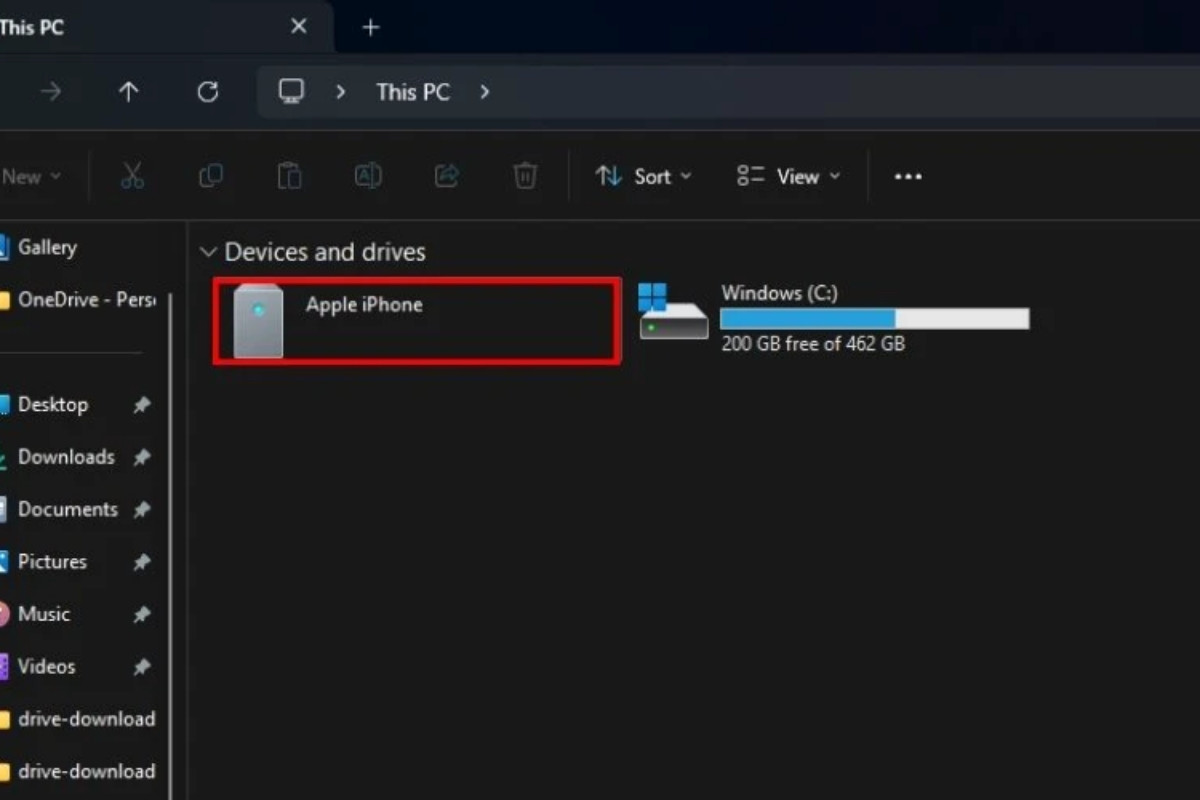Select This PC in the address path
The width and height of the screenshot is (1200, 800).
point(412,92)
